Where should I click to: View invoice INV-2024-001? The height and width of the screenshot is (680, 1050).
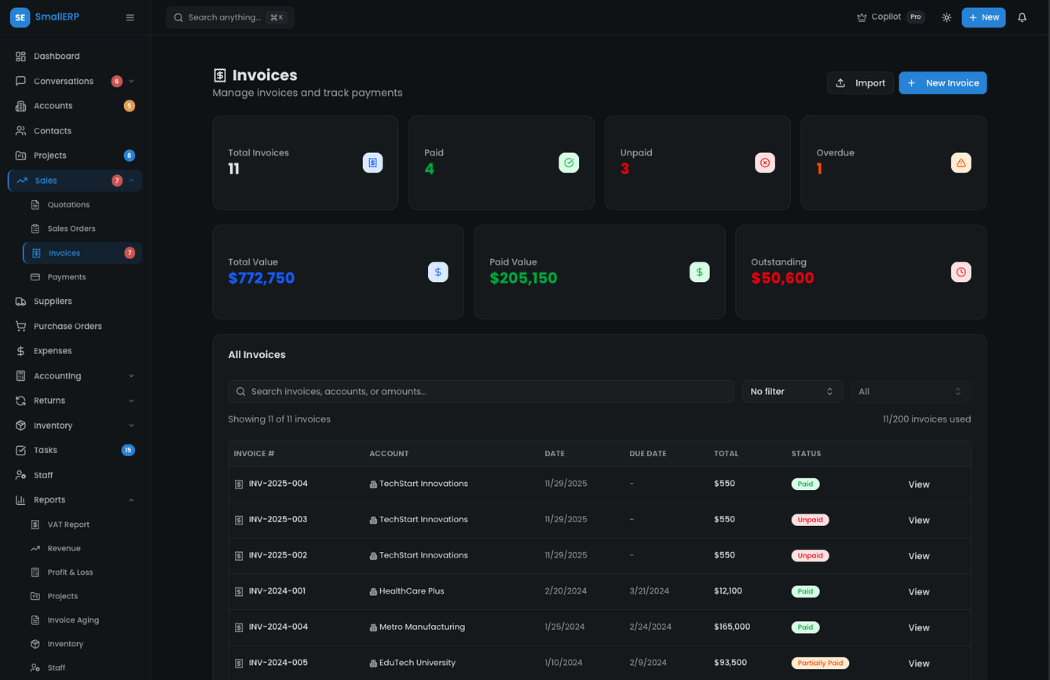918,591
